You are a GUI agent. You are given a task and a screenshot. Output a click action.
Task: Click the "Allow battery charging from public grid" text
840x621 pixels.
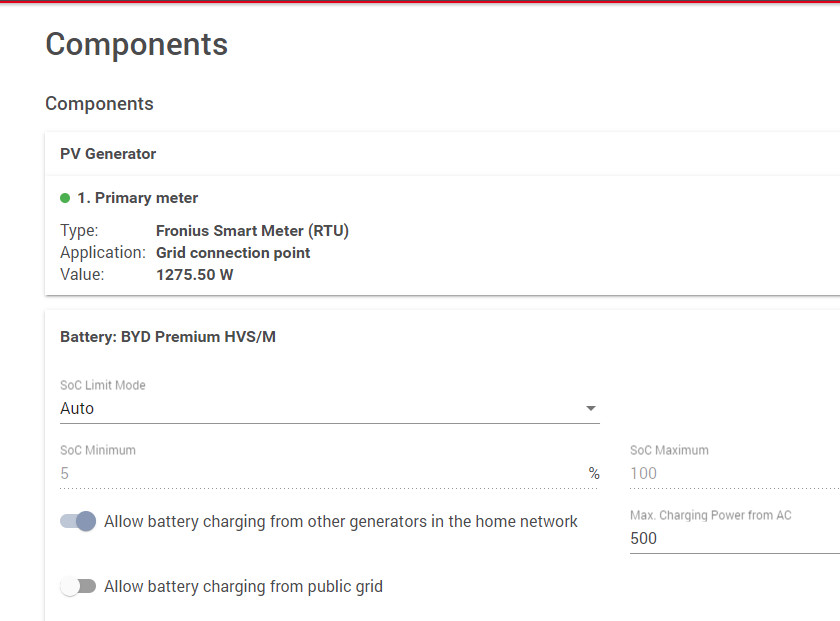(x=243, y=587)
